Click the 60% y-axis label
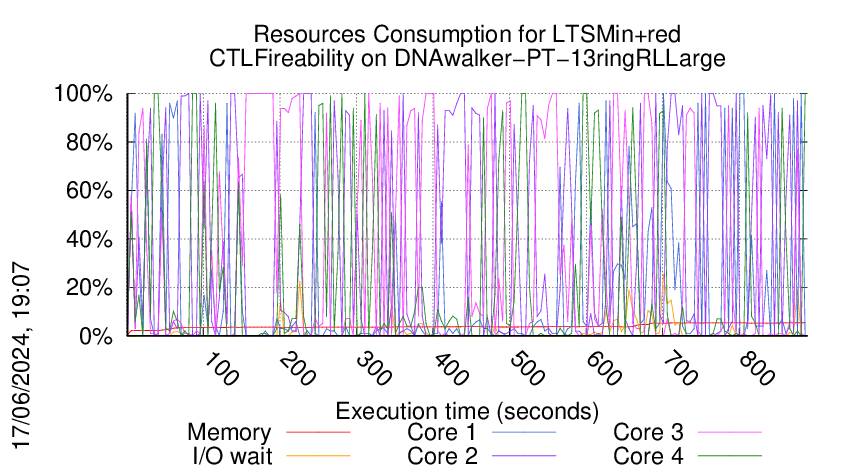850x475 pixels. [x=89, y=191]
